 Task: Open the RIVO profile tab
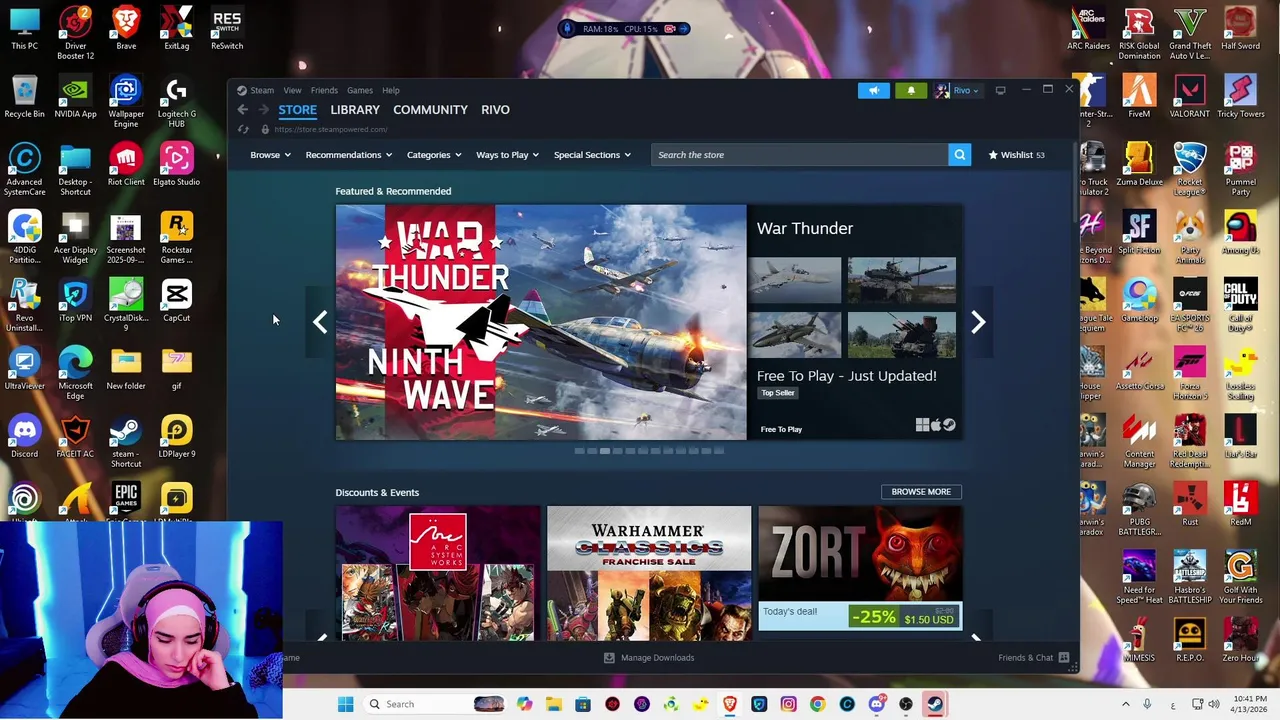[x=495, y=110]
